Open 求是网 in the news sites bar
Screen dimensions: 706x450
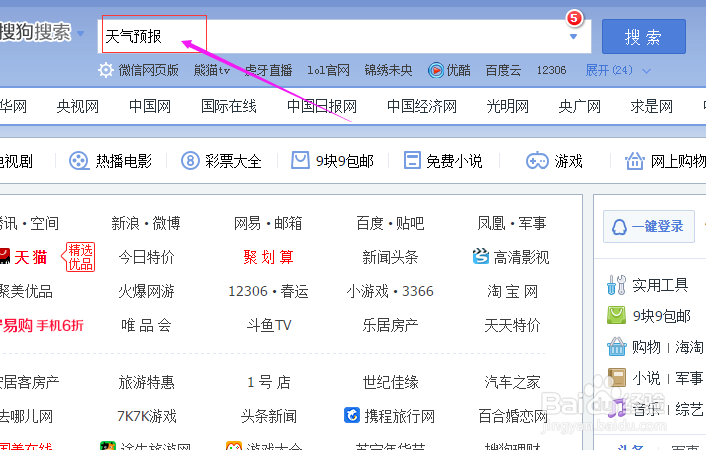click(652, 107)
